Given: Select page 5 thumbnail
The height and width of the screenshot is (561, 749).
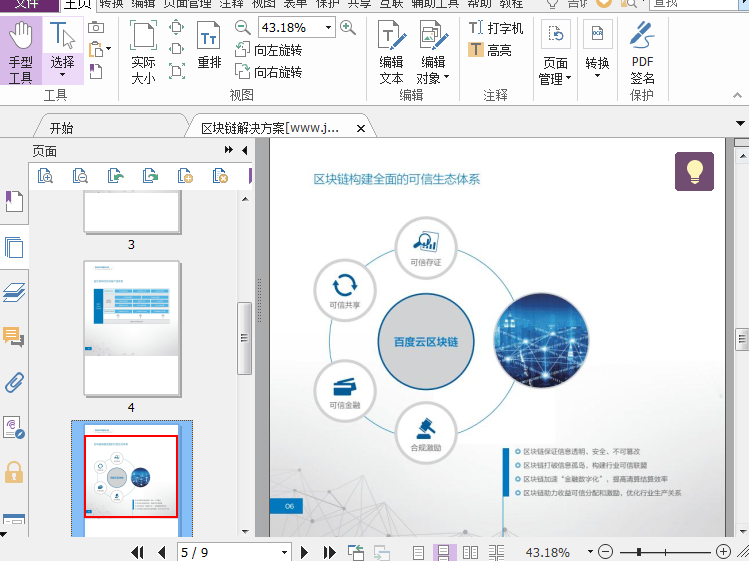Looking at the screenshot, I should tap(132, 478).
